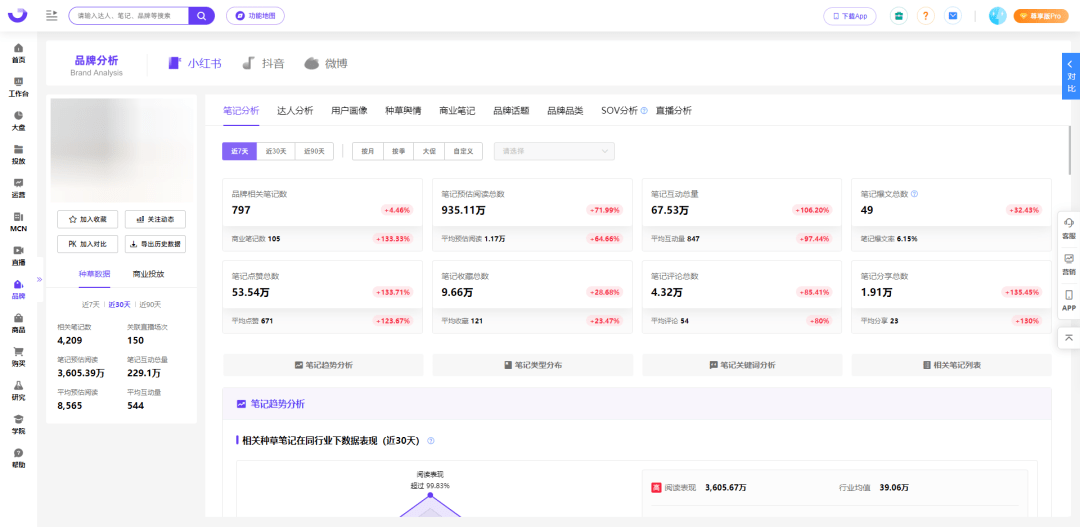This screenshot has height=527, width=1080.
Task: Open 商品 products in sidebar
Action: pos(19,323)
